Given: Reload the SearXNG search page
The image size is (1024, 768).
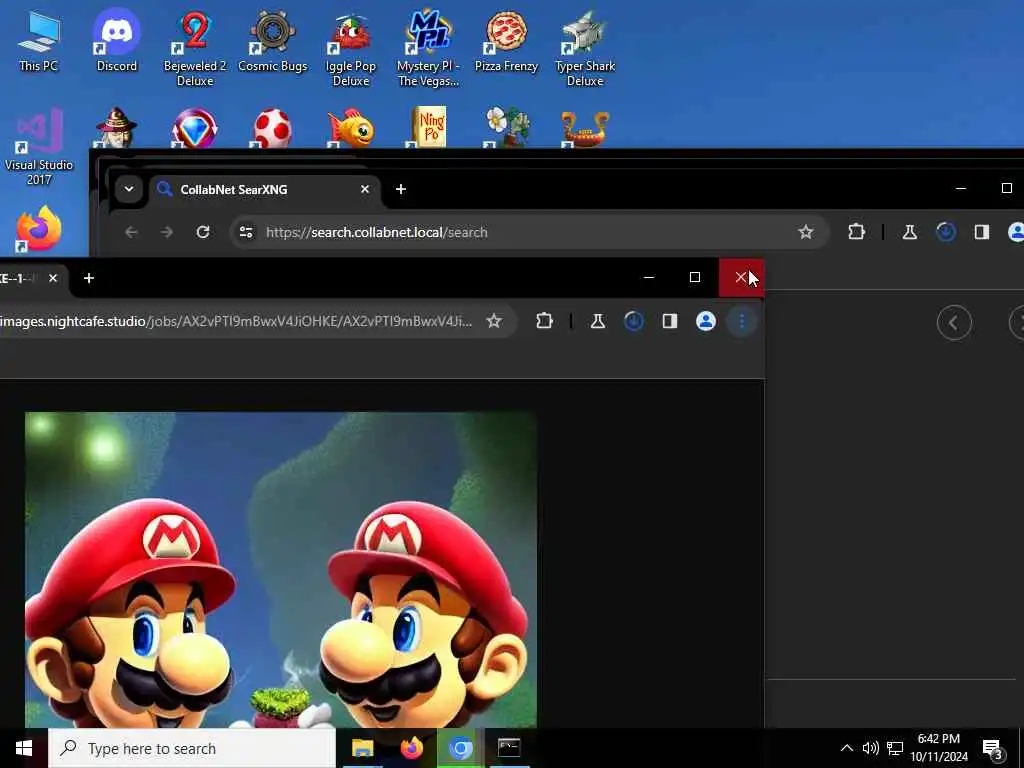Looking at the screenshot, I should (202, 232).
